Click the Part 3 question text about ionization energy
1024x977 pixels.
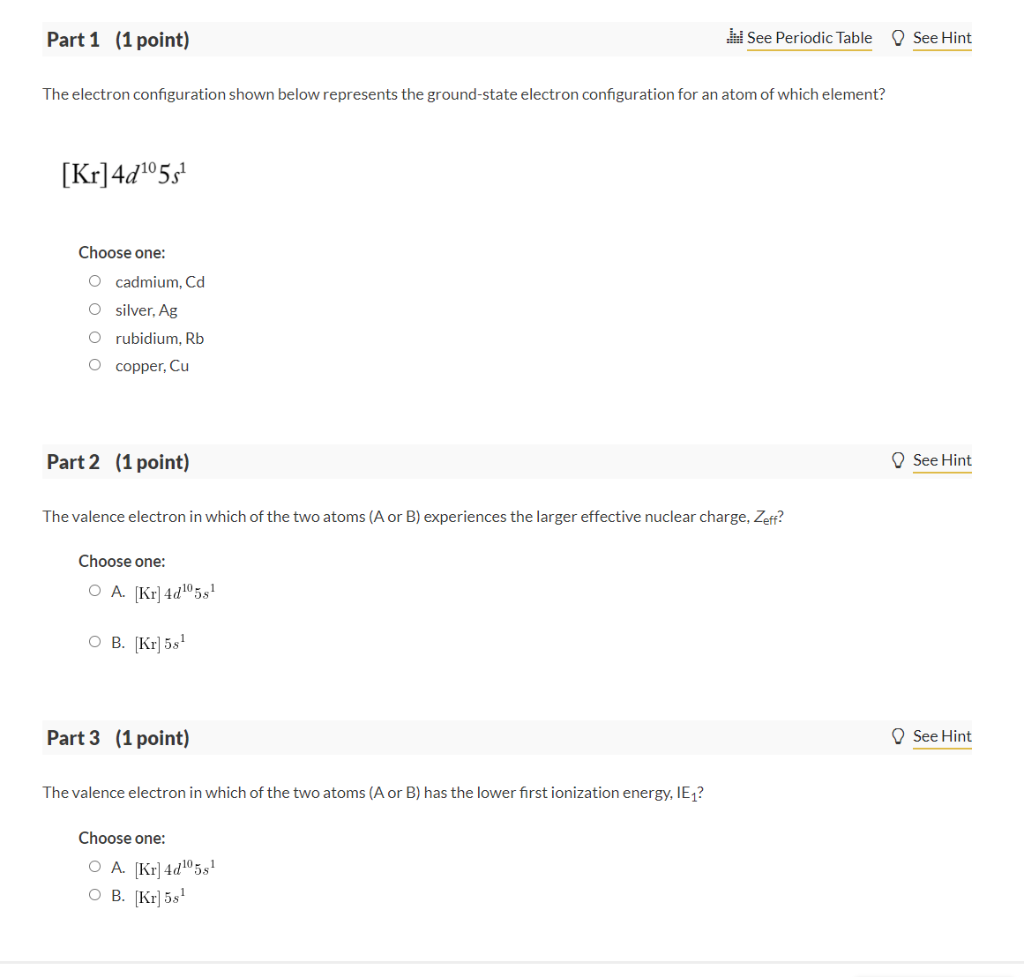pyautogui.click(x=372, y=791)
